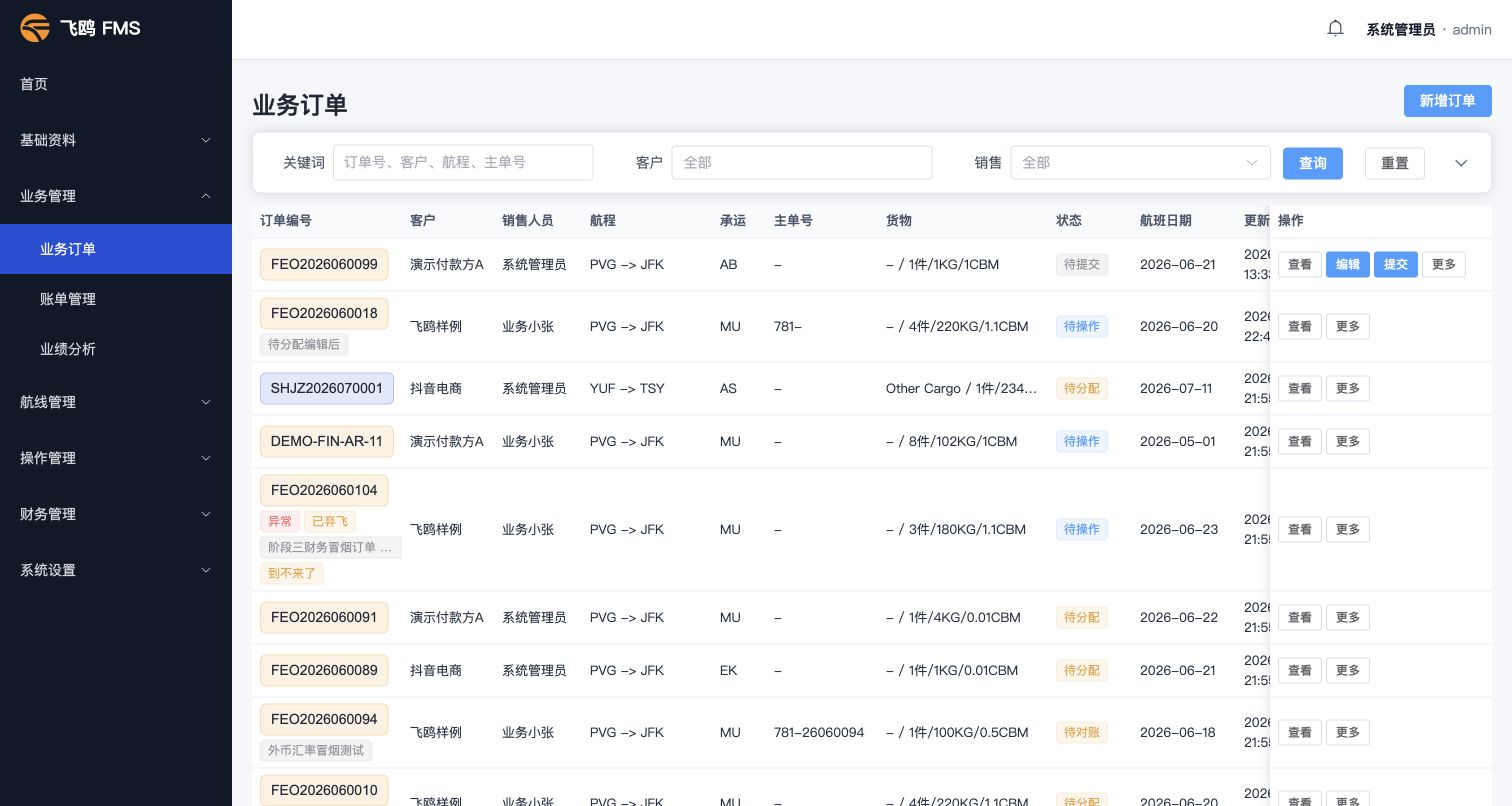
Task: Open order number FEO2026060094
Action: coord(324,720)
